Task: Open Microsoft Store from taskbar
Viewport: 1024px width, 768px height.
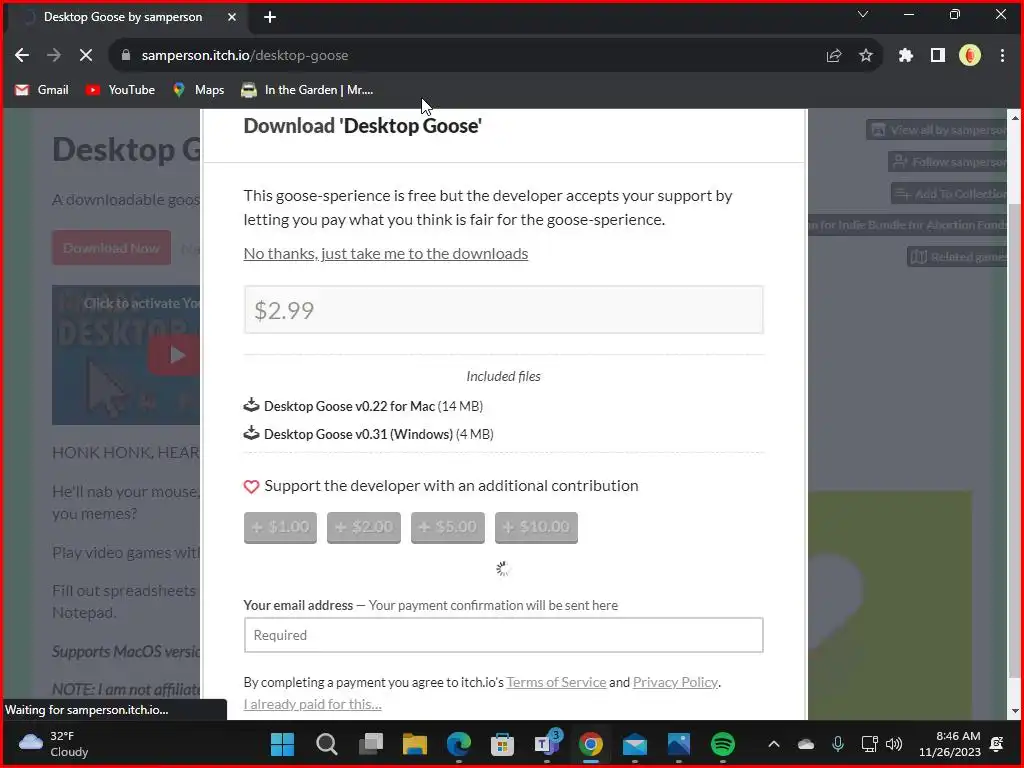Action: tap(503, 744)
